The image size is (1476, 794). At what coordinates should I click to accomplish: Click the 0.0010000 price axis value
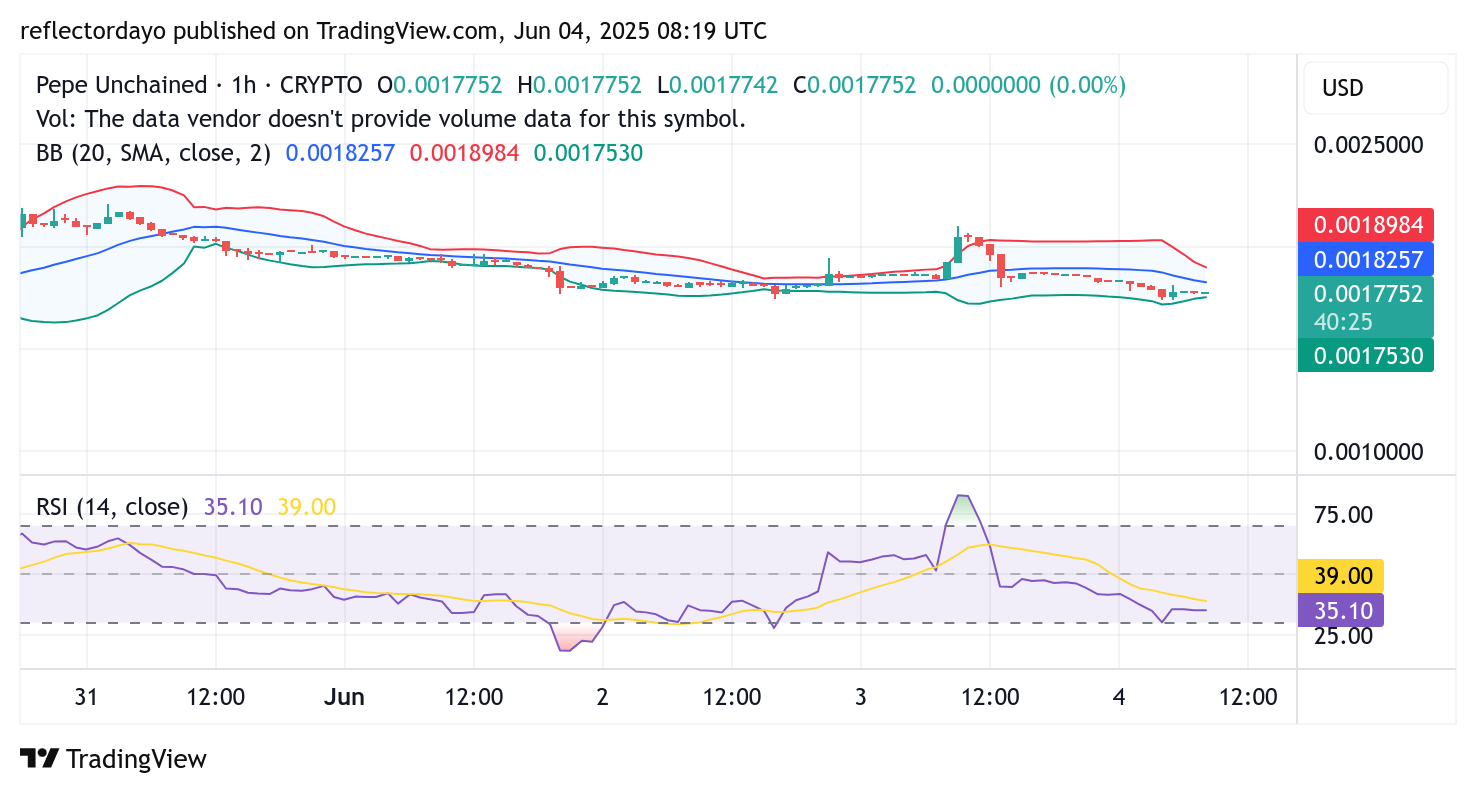[x=1368, y=452]
